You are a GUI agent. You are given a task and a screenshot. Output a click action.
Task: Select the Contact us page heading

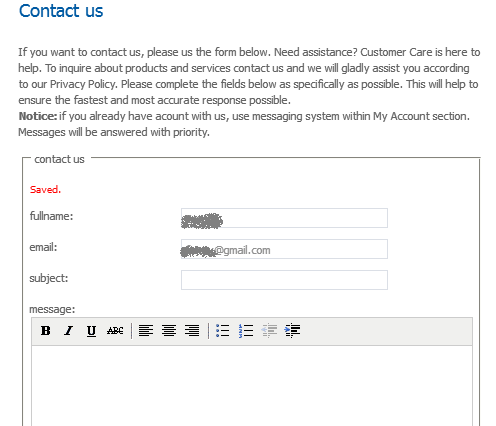click(61, 11)
